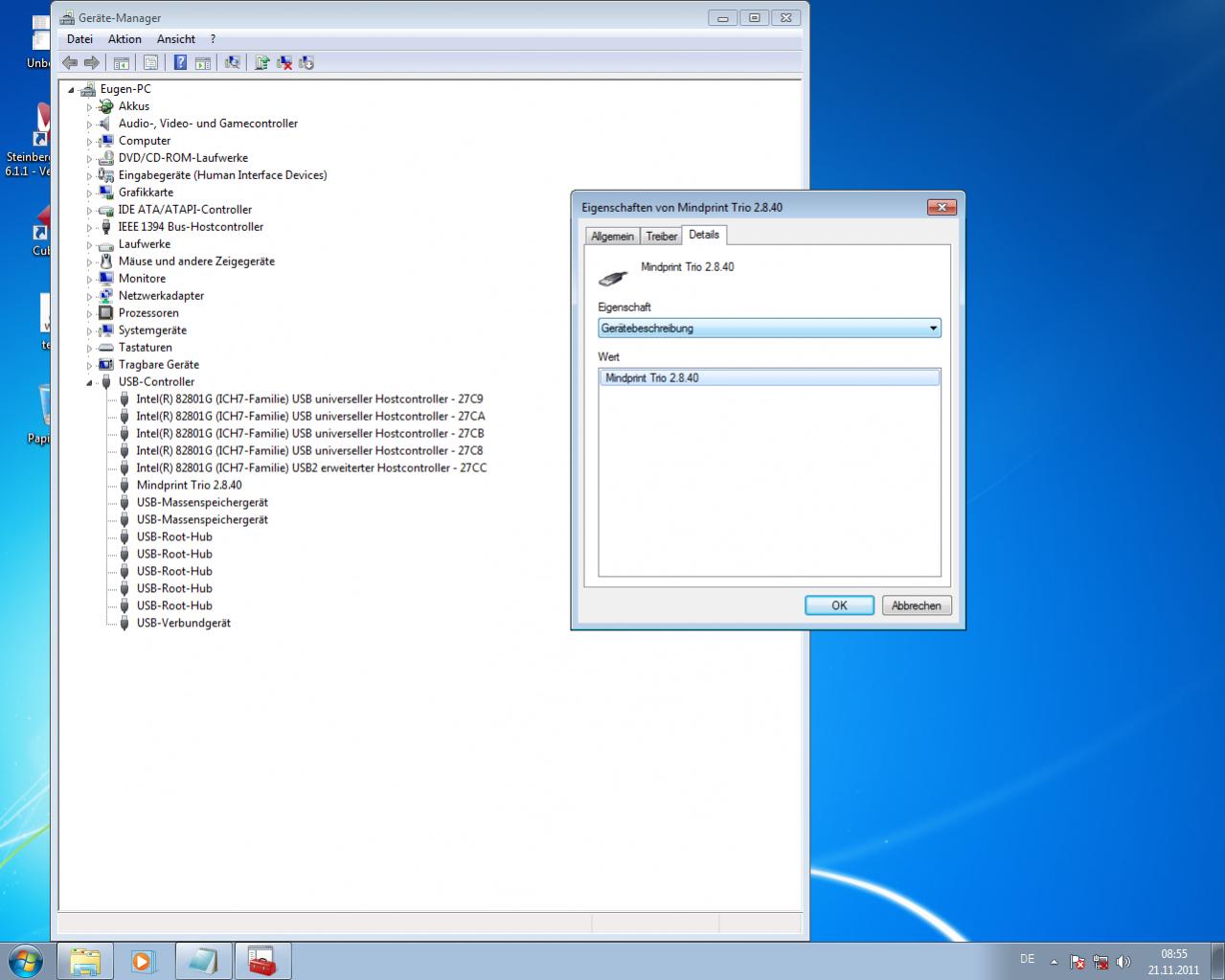
Task: Select Eingabegeräte (Human Interface Devices)
Action: (x=222, y=175)
